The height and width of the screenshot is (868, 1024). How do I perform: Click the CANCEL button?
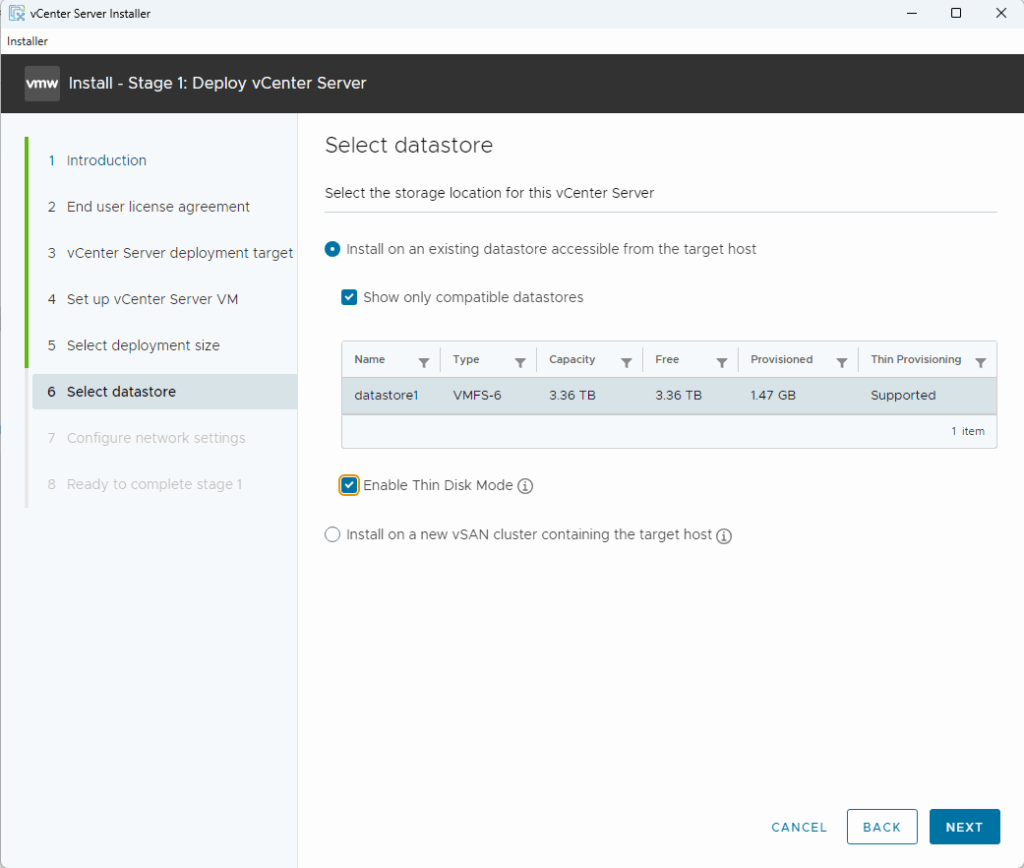click(x=799, y=828)
